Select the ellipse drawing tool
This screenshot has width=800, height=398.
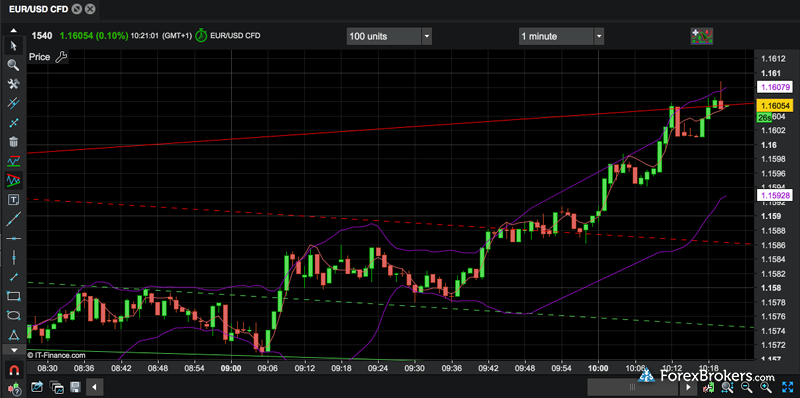click(13, 315)
